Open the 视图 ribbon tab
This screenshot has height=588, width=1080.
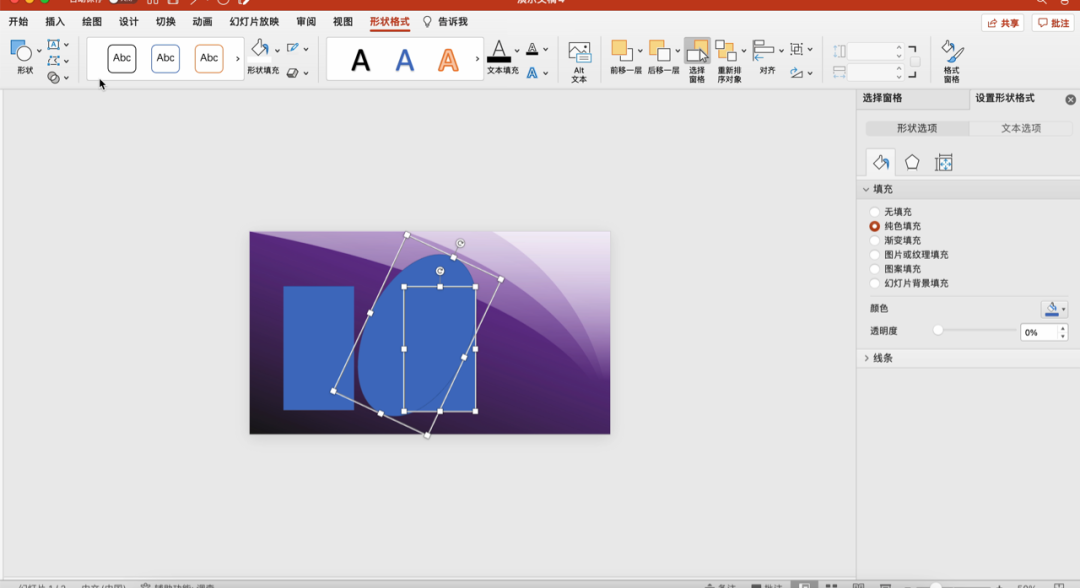(343, 22)
